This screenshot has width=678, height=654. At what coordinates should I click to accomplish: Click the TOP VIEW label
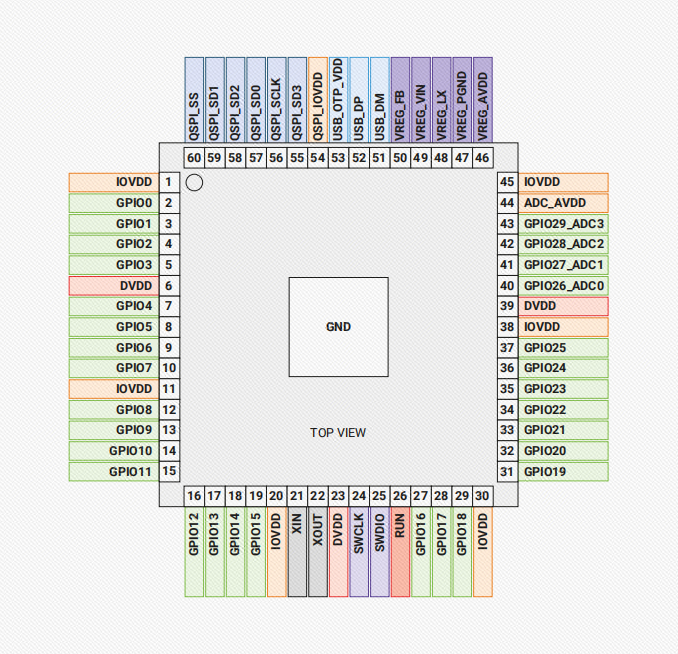pos(338,433)
